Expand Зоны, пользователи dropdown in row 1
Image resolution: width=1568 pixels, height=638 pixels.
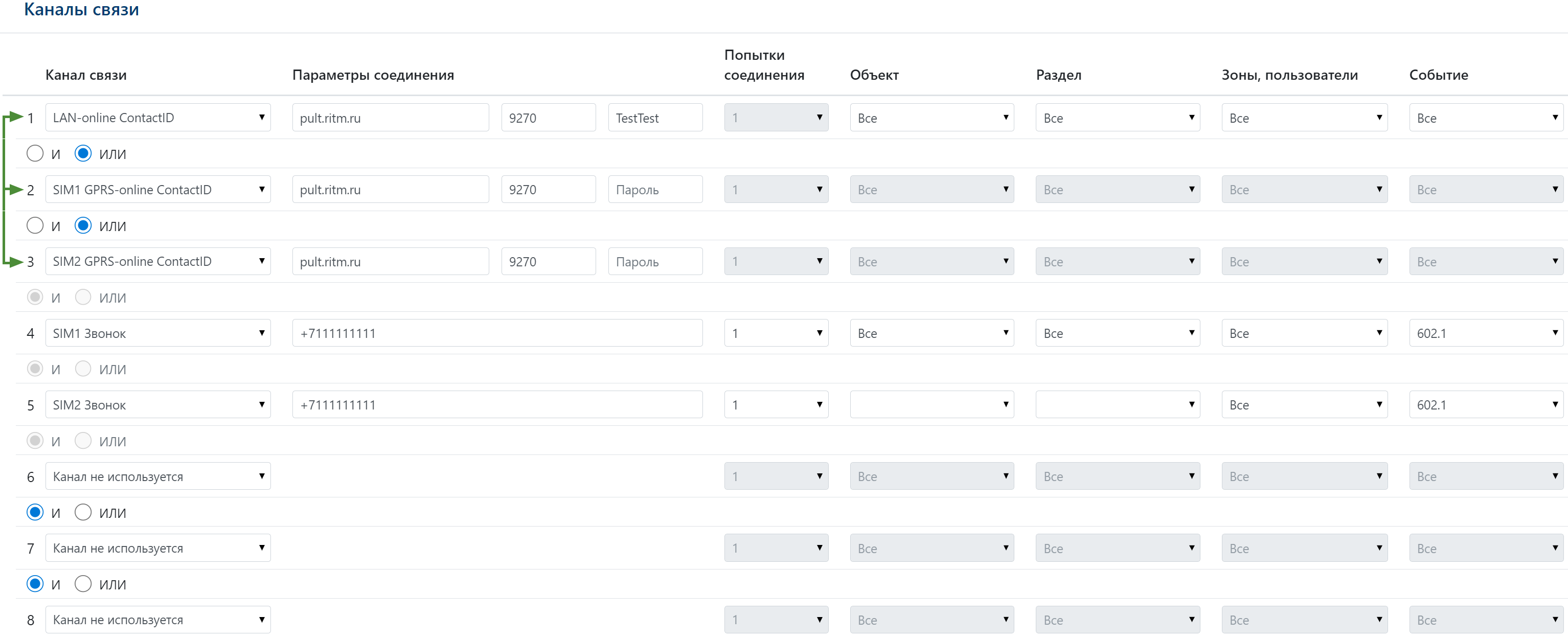[1304, 118]
